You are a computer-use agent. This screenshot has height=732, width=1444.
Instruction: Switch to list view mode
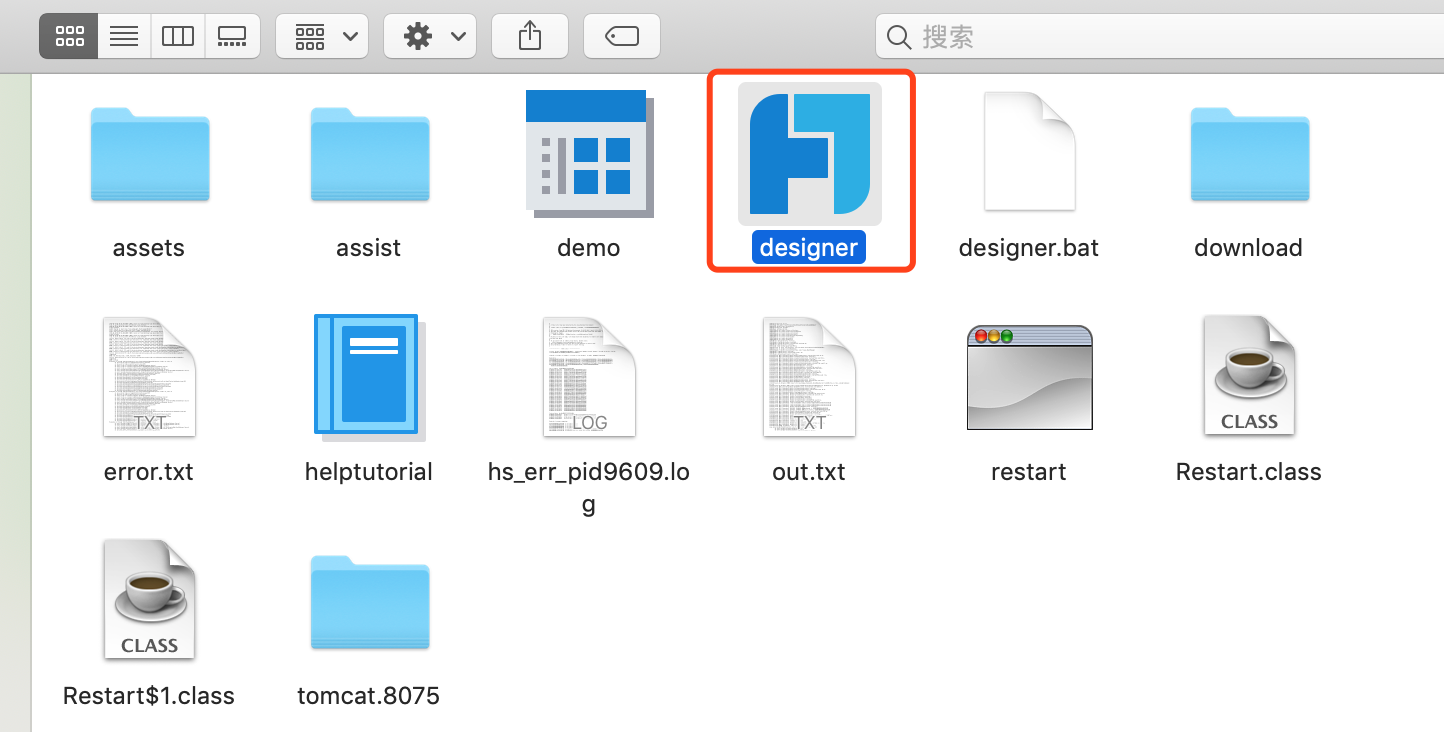tap(124, 37)
